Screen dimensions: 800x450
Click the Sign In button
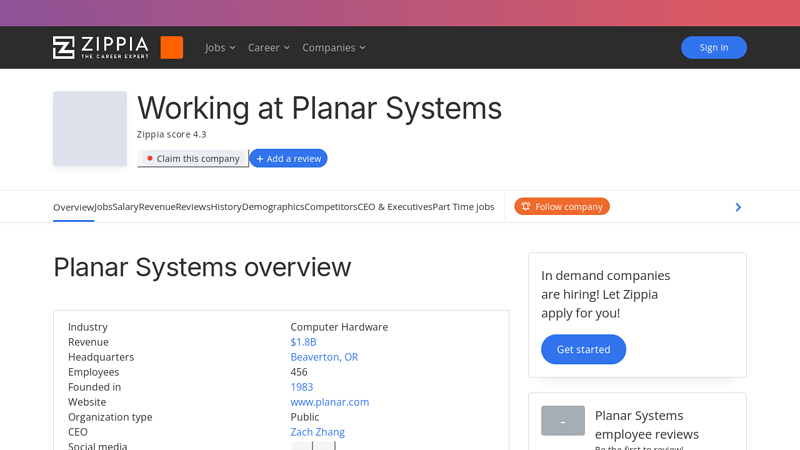(714, 47)
